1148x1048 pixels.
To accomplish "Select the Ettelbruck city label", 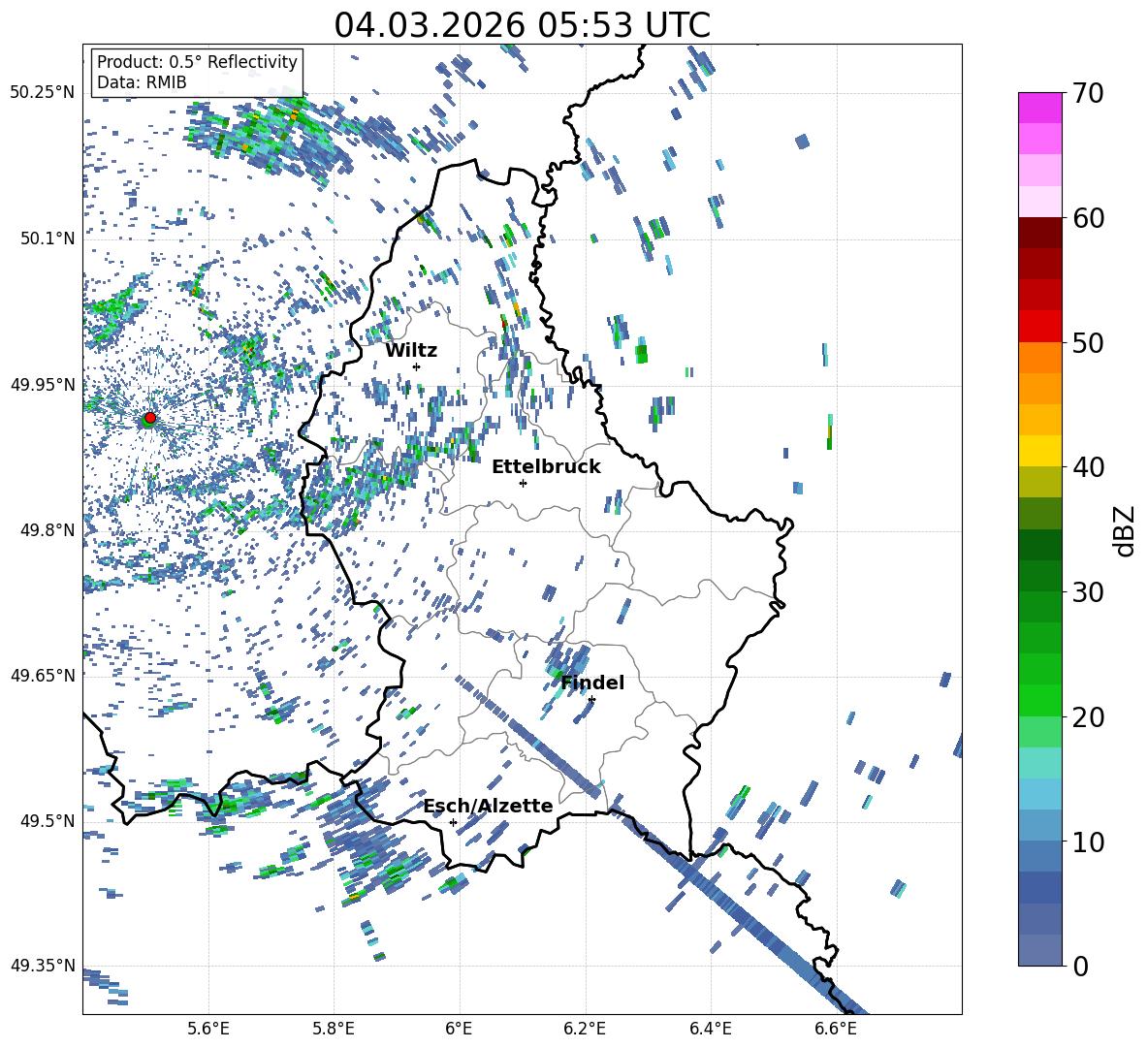I will [x=546, y=467].
